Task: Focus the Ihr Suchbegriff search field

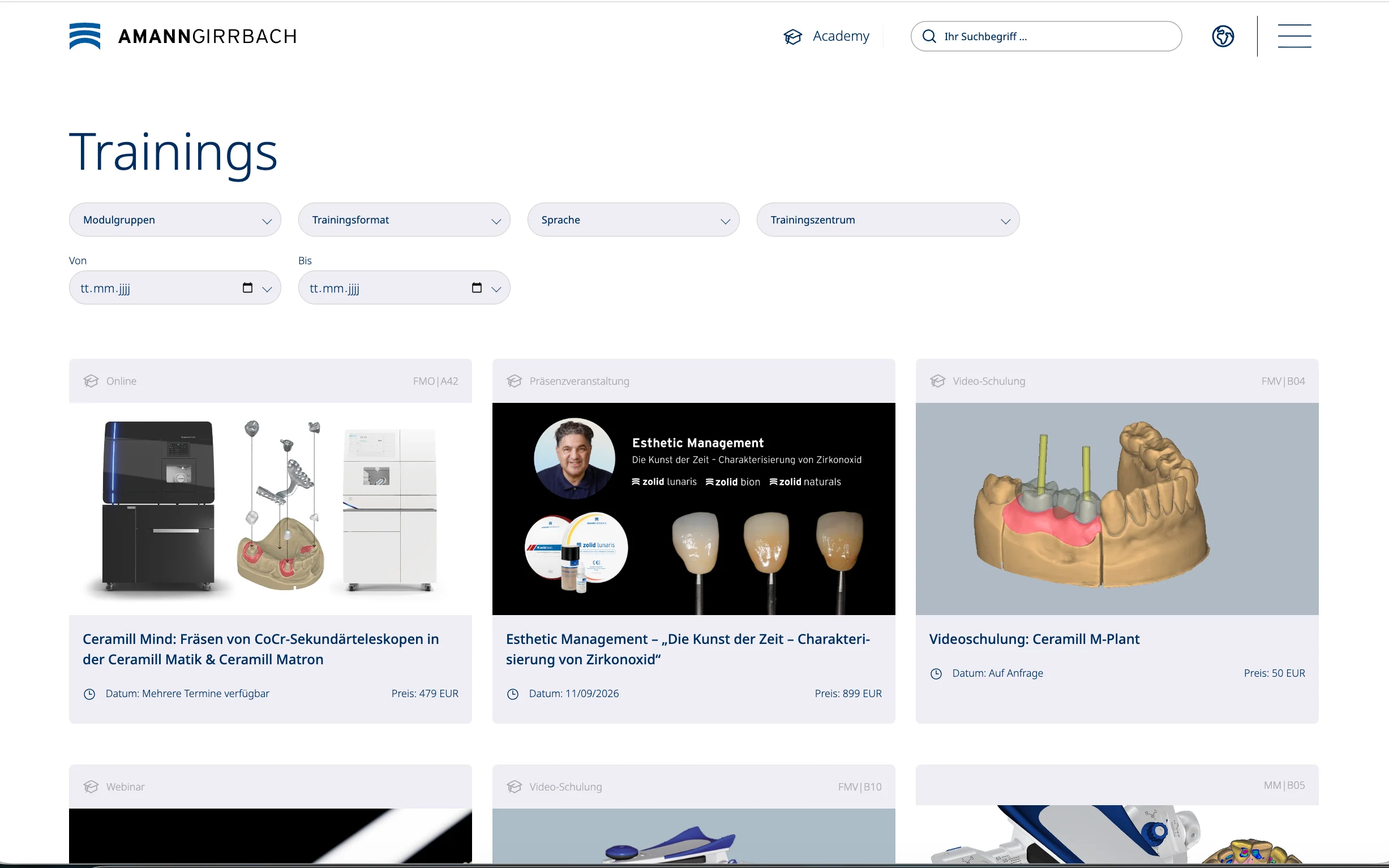Action: [x=1046, y=36]
